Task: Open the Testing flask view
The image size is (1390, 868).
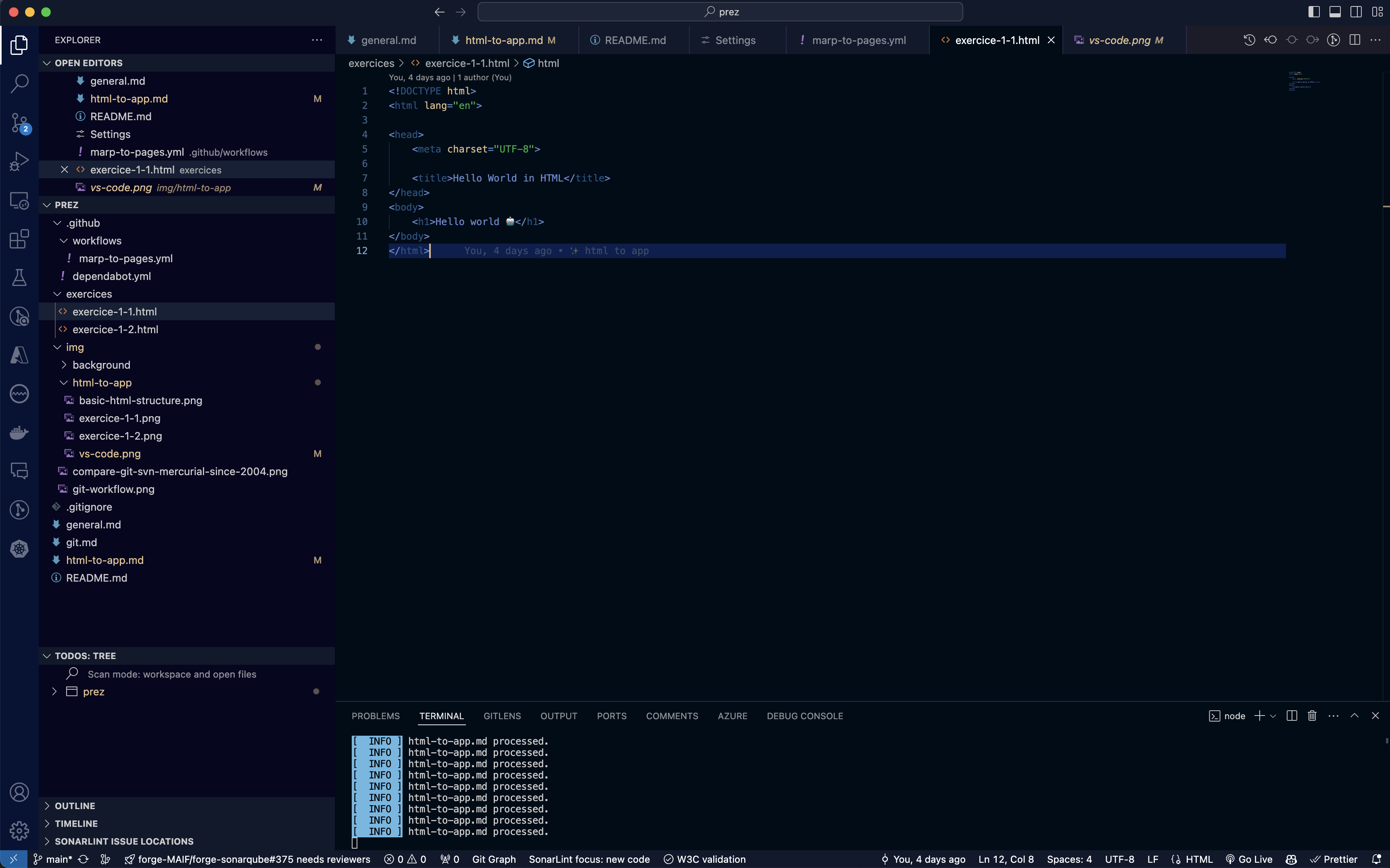Action: pos(19,278)
